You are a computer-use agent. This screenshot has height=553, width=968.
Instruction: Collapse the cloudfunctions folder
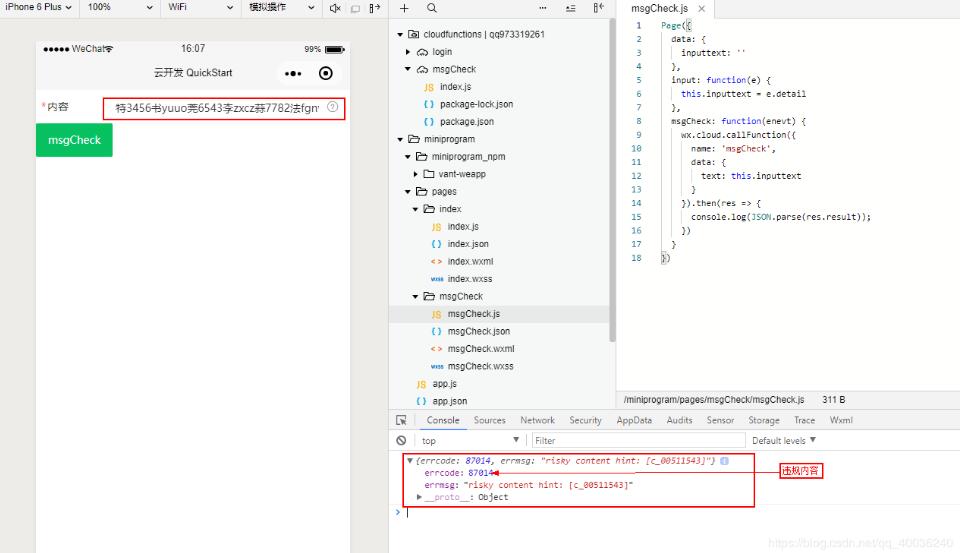(x=400, y=34)
